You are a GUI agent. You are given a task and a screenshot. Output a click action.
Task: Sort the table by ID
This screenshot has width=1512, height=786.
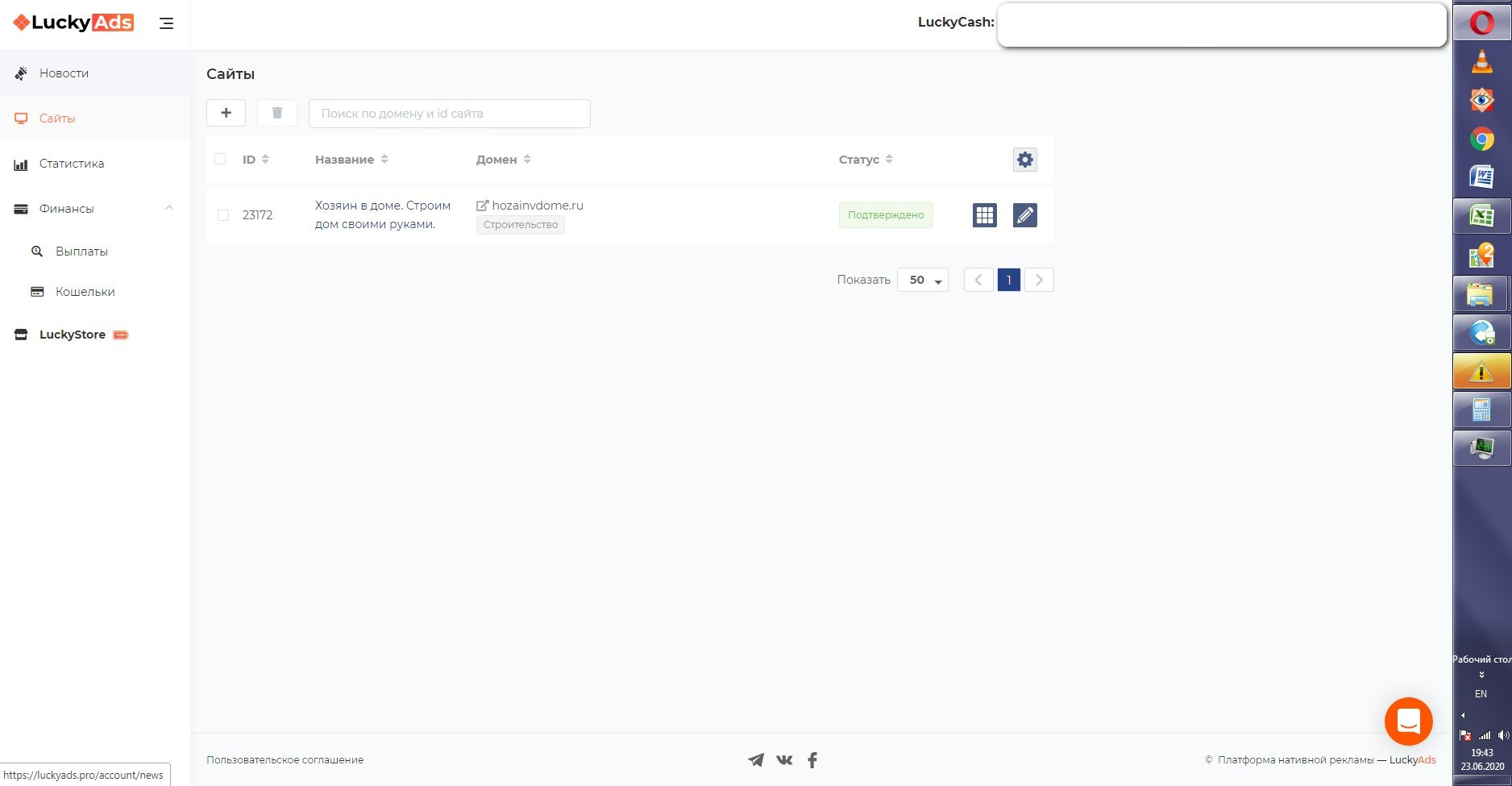[256, 160]
